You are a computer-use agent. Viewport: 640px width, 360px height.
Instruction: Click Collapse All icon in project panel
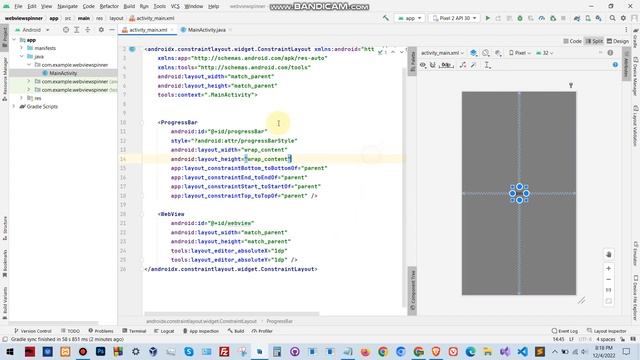(87, 30)
